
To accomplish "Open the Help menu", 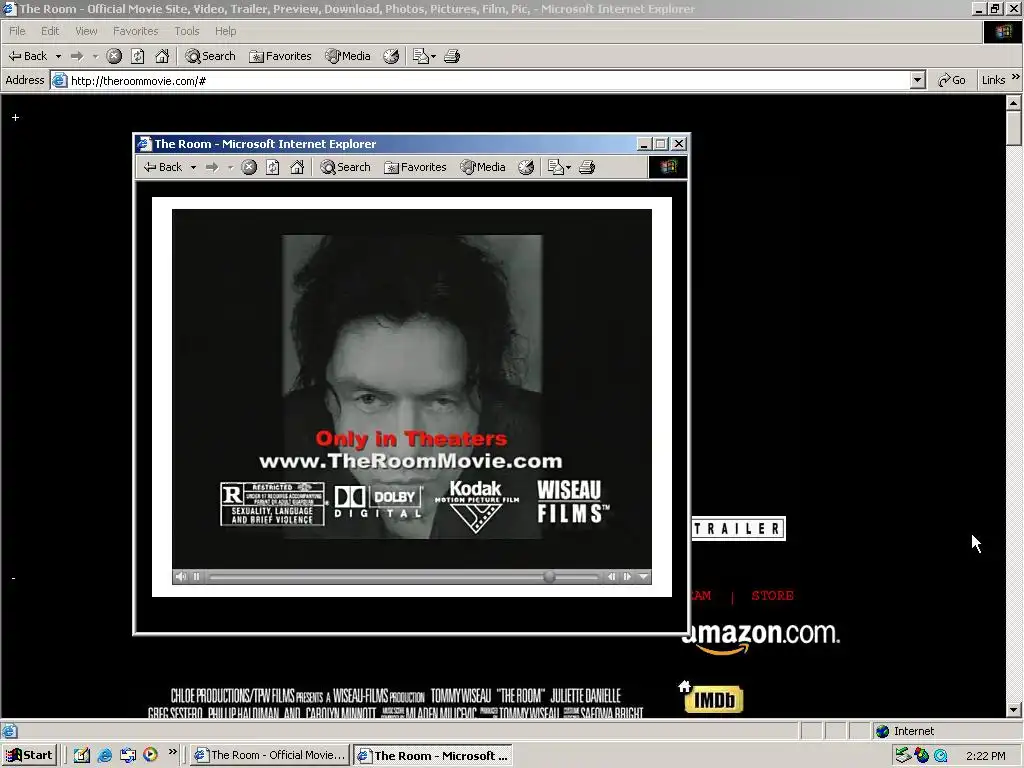I will (225, 31).
